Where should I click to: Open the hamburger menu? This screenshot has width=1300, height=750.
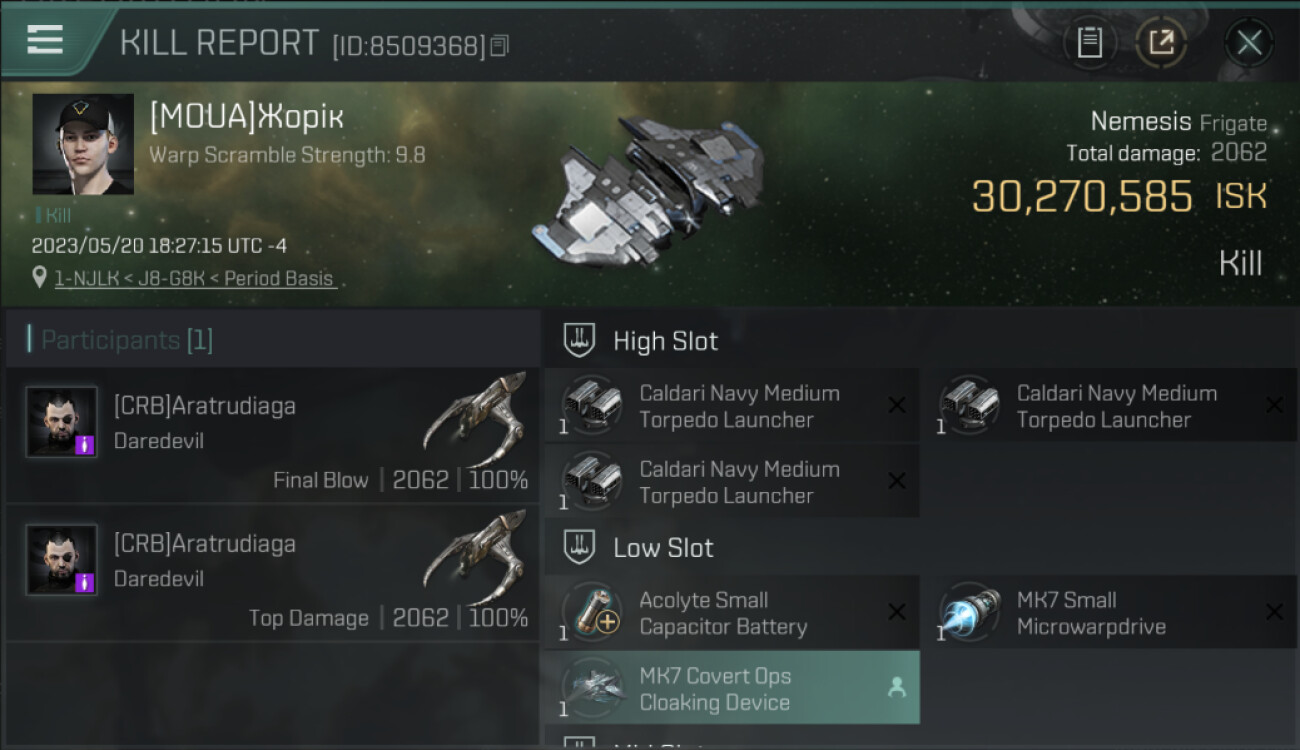click(44, 40)
